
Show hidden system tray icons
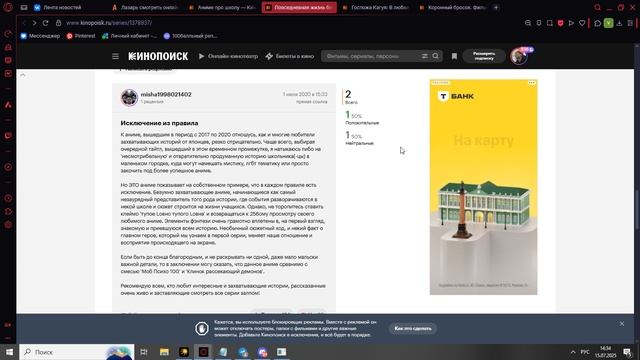tap(573, 352)
